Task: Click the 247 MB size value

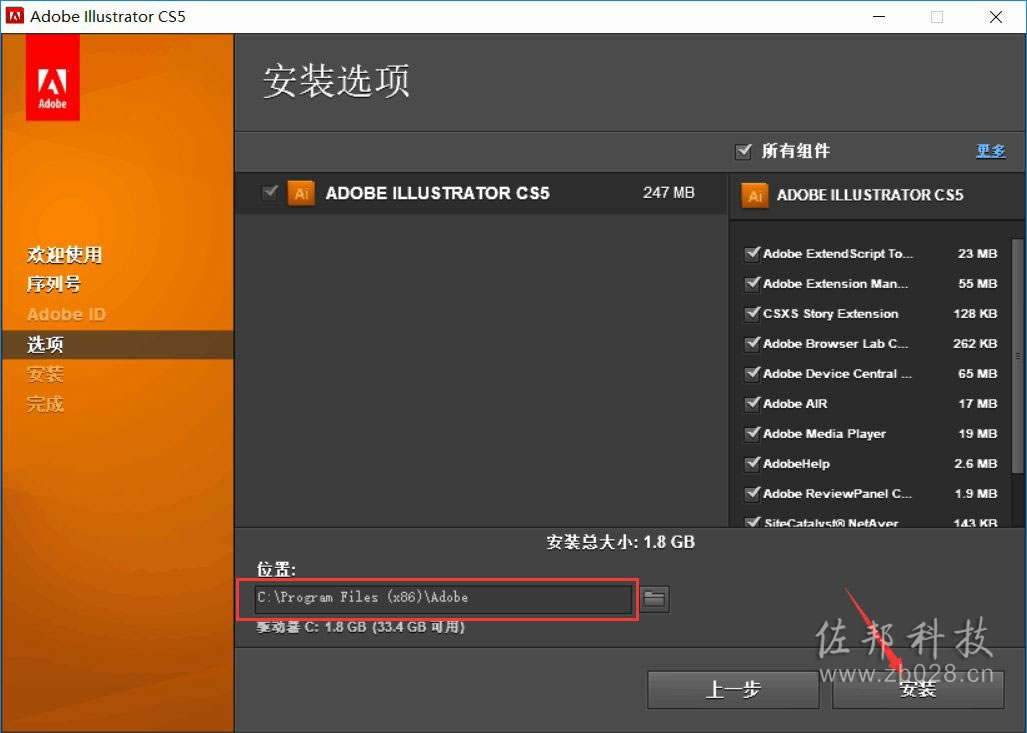Action: coord(669,193)
